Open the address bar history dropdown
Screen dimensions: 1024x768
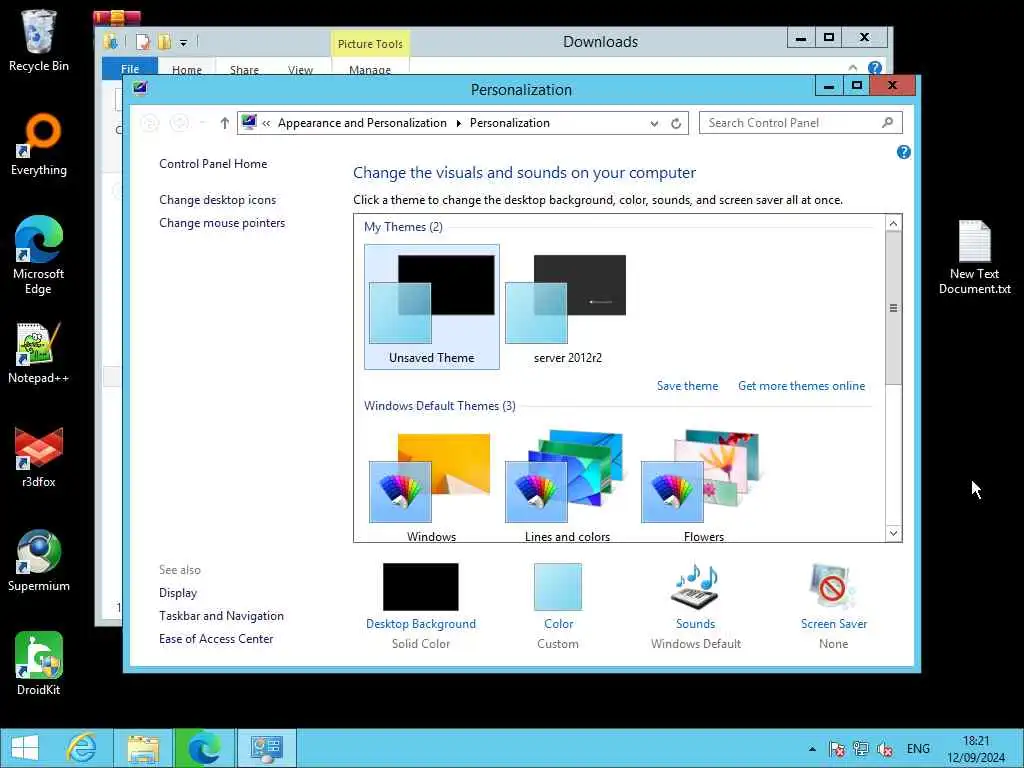(654, 123)
